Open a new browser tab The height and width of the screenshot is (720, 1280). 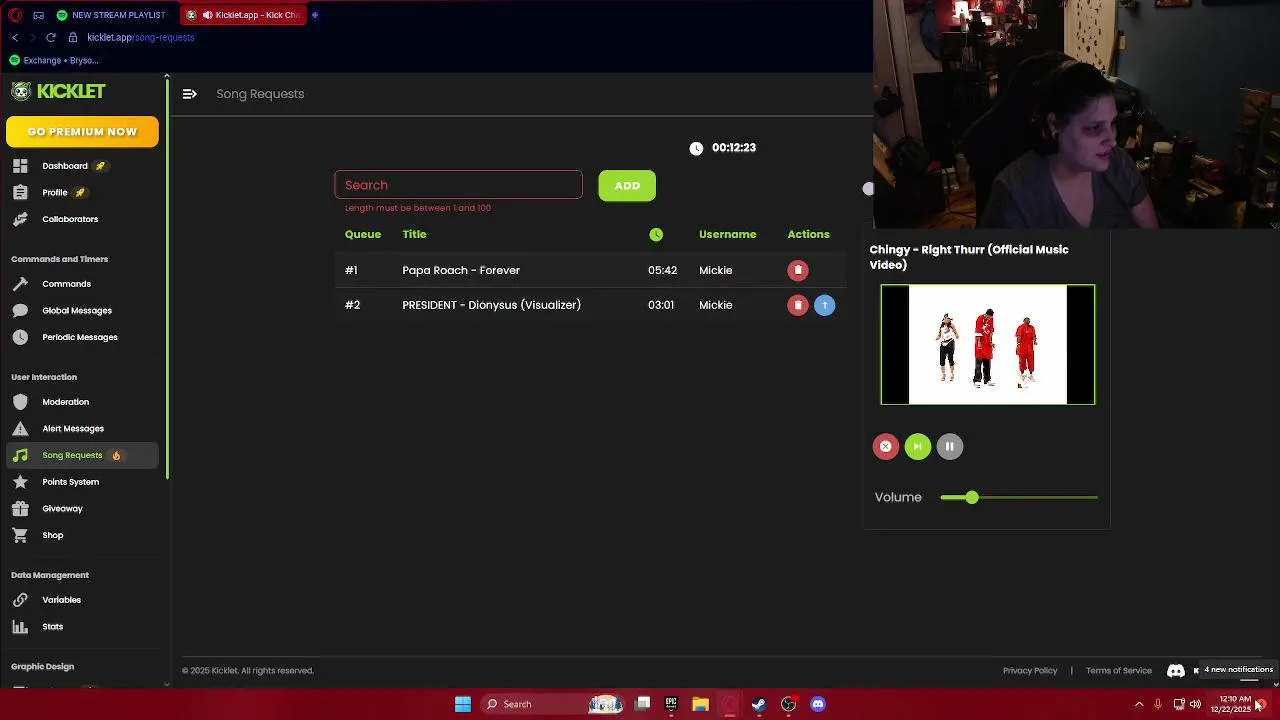(x=315, y=15)
